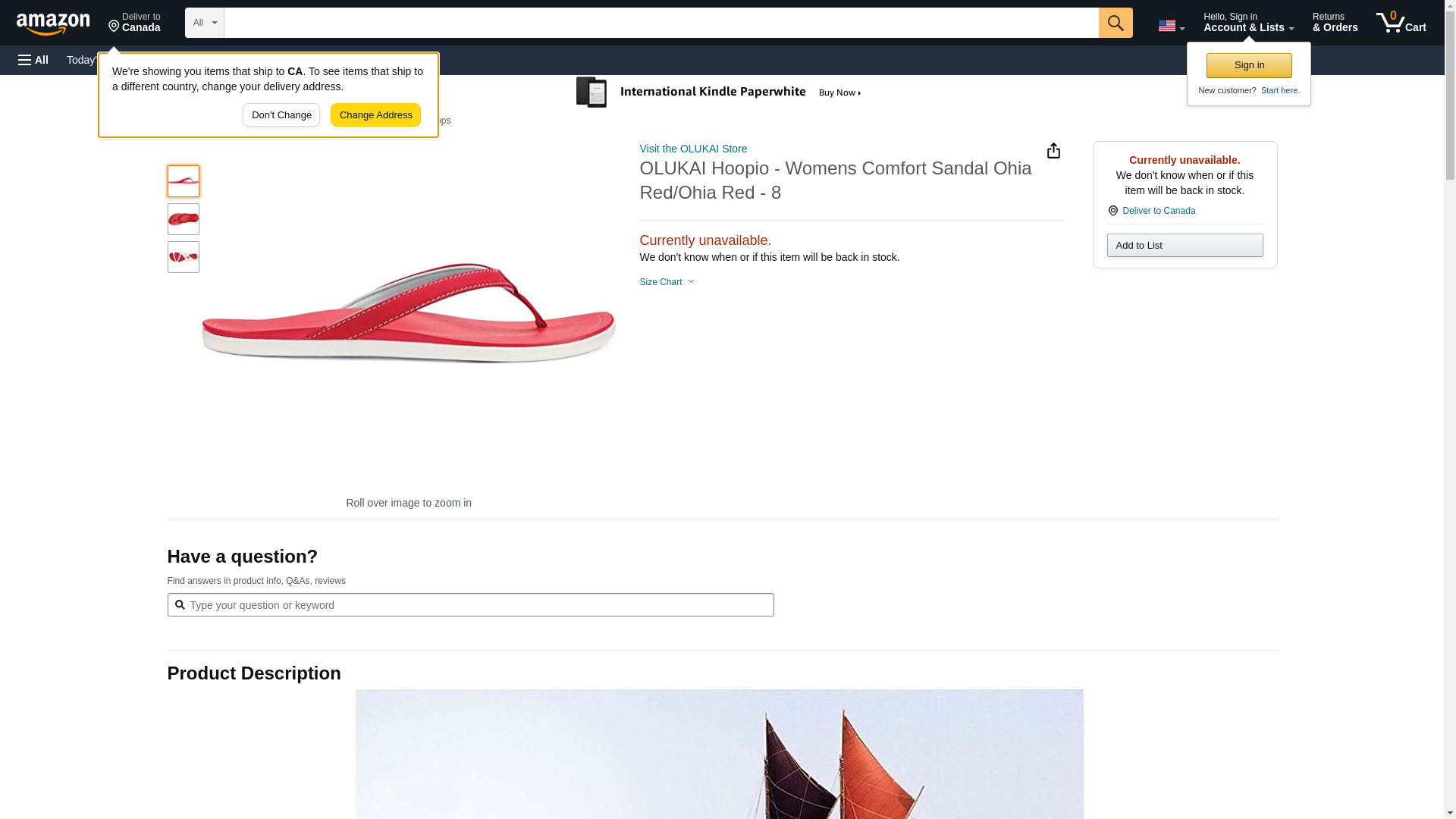Open the shopping cart

(x=1401, y=23)
